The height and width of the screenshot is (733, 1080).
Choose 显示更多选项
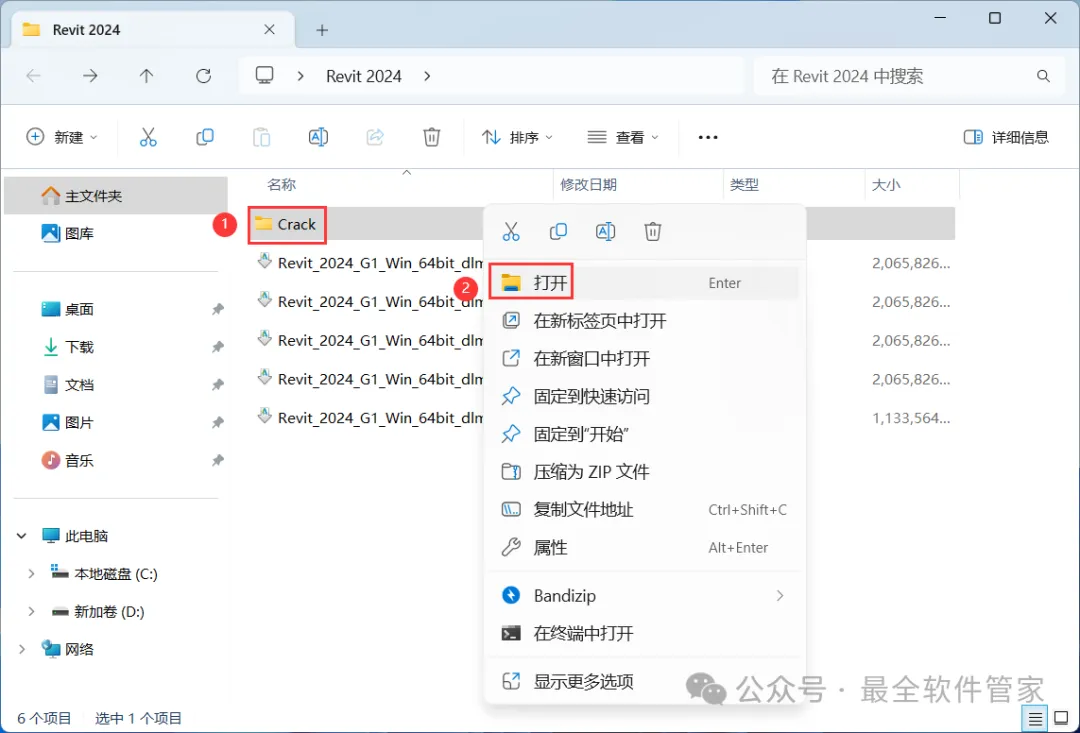point(645,681)
